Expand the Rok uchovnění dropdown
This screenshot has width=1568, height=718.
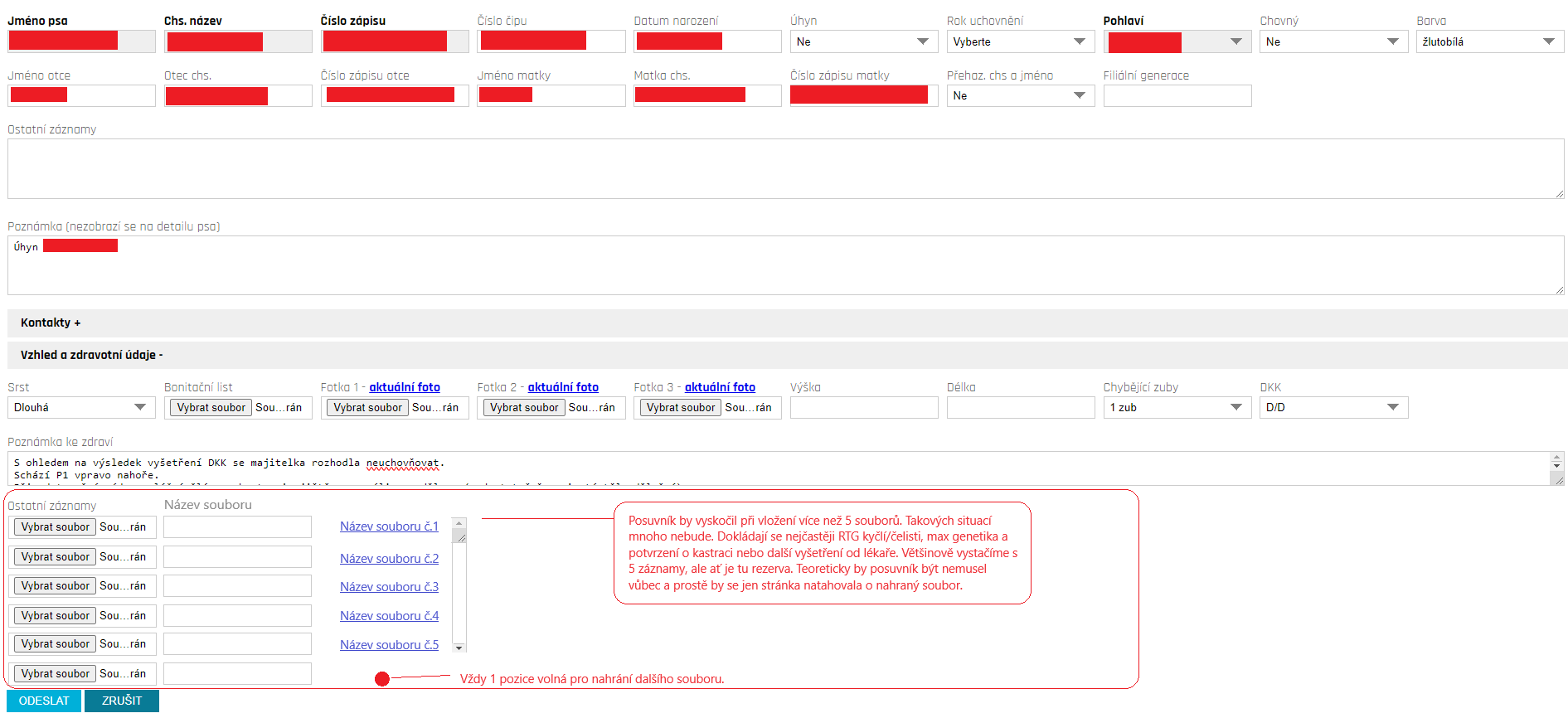1019,41
